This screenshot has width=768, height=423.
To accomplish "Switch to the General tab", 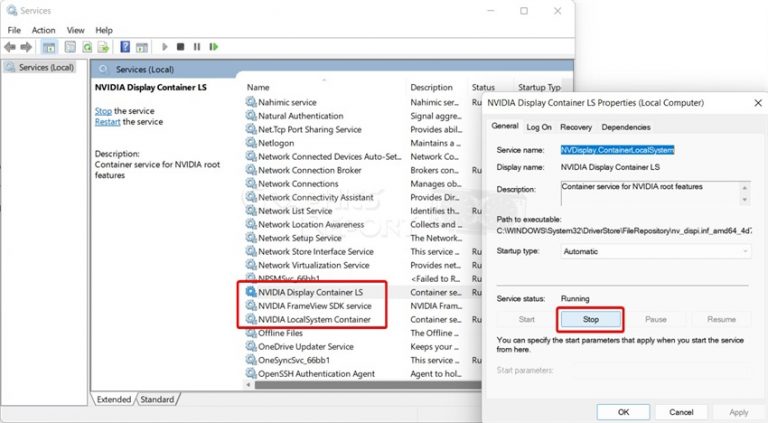I will pyautogui.click(x=505, y=126).
